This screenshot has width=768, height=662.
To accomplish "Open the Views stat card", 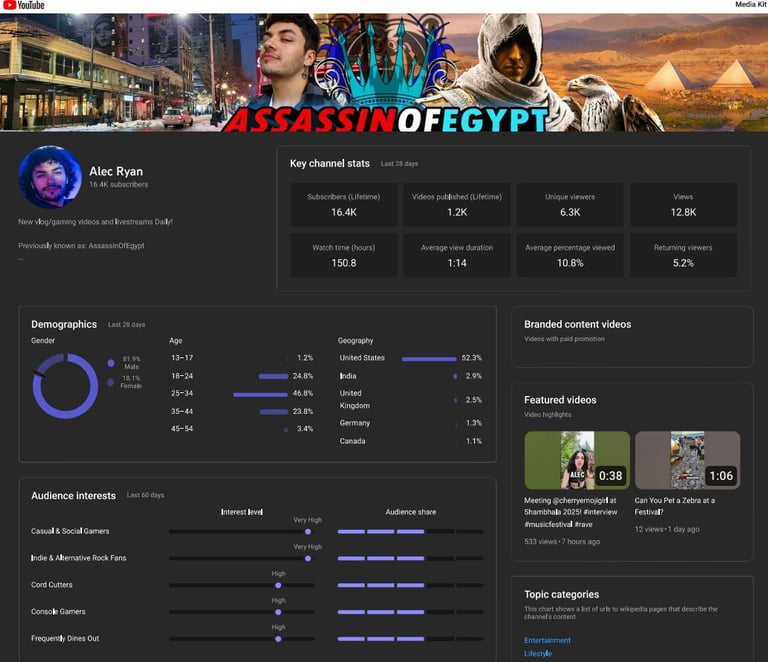I will (683, 205).
